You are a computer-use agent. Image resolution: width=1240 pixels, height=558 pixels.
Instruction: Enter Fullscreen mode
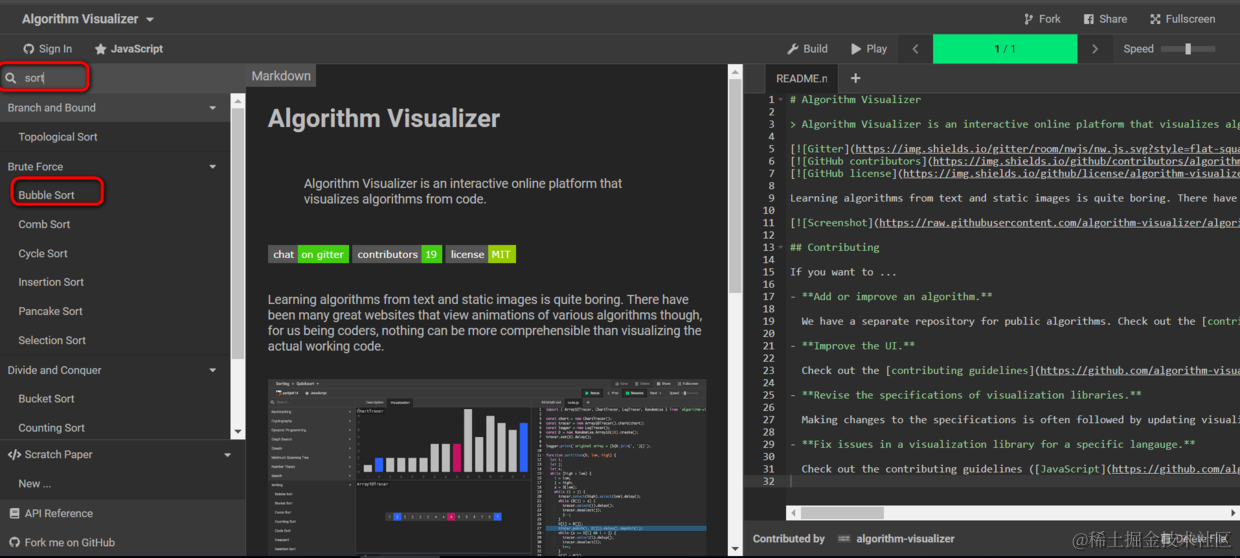point(1183,19)
